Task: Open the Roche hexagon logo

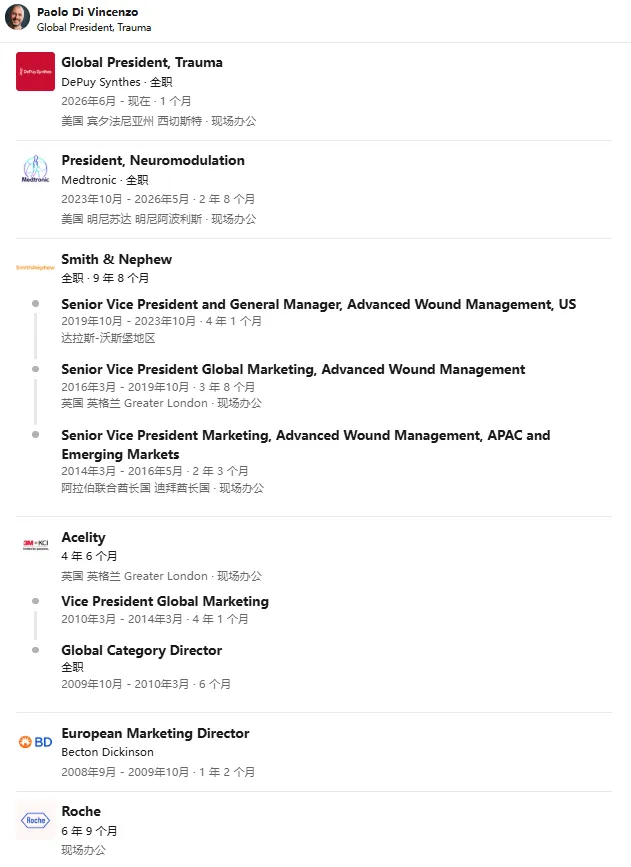Action: coord(35,821)
